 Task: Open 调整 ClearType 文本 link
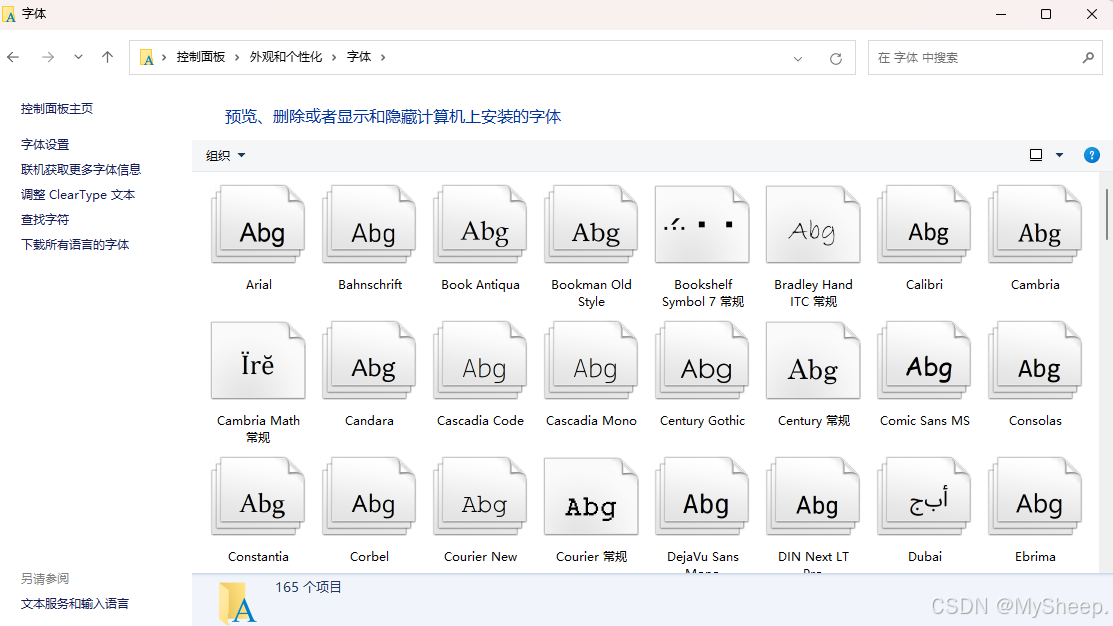[x=78, y=194]
